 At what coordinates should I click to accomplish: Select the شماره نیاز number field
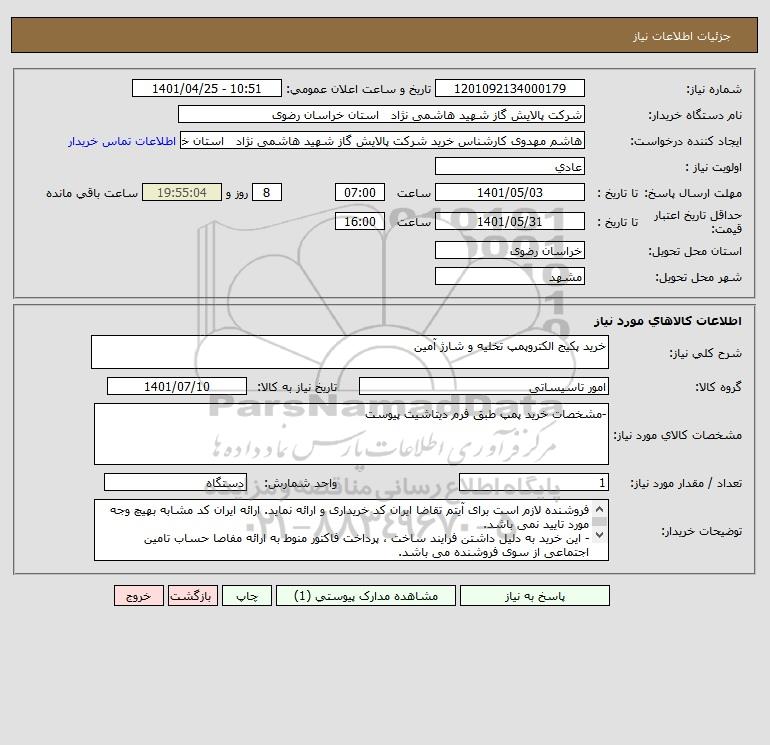510,88
